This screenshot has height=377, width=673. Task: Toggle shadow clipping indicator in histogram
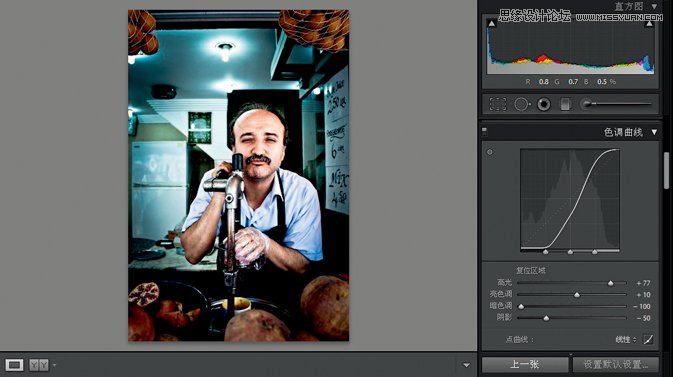coord(492,24)
